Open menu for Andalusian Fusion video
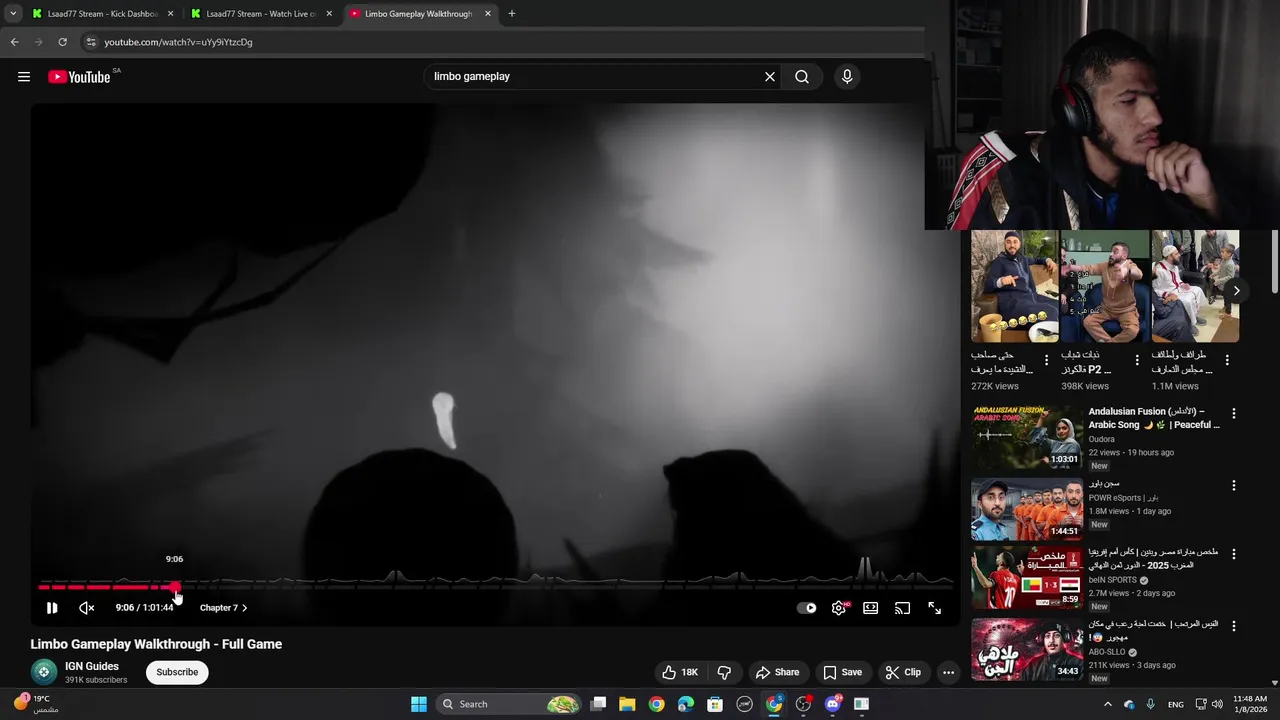The width and height of the screenshot is (1280, 720). coord(1234,413)
